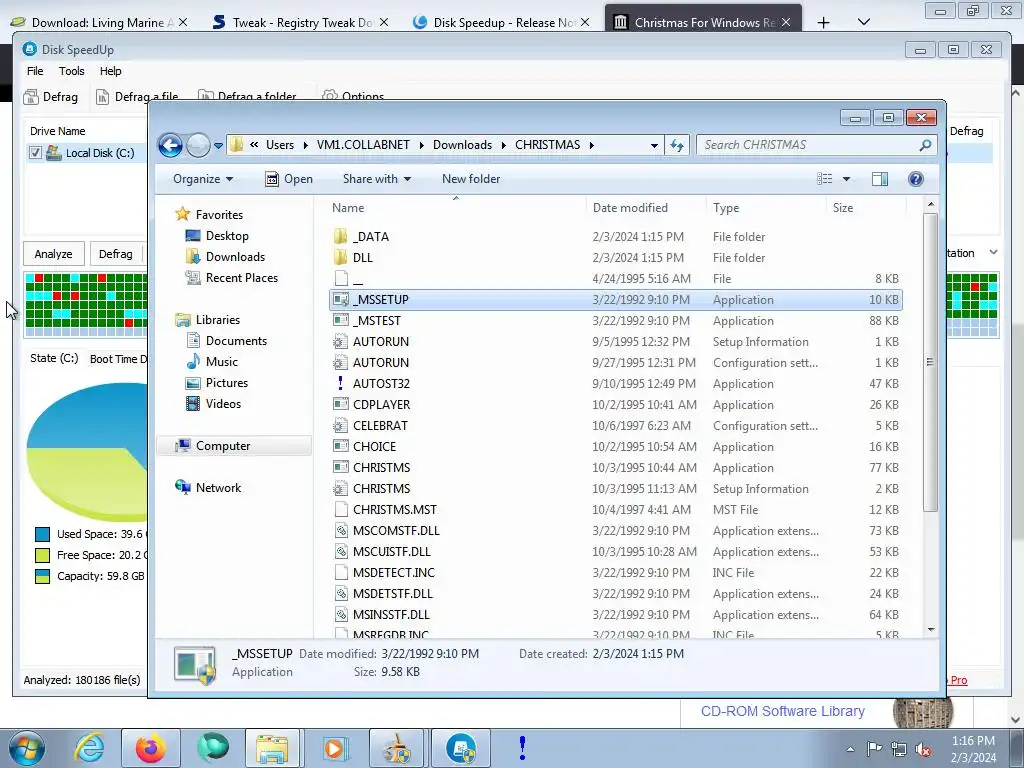
Task: Open the Tools menu in Disk SpeedUp
Action: (x=71, y=71)
